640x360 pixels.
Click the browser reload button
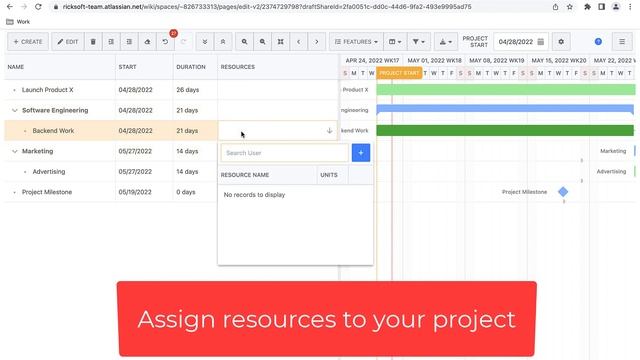point(38,7)
